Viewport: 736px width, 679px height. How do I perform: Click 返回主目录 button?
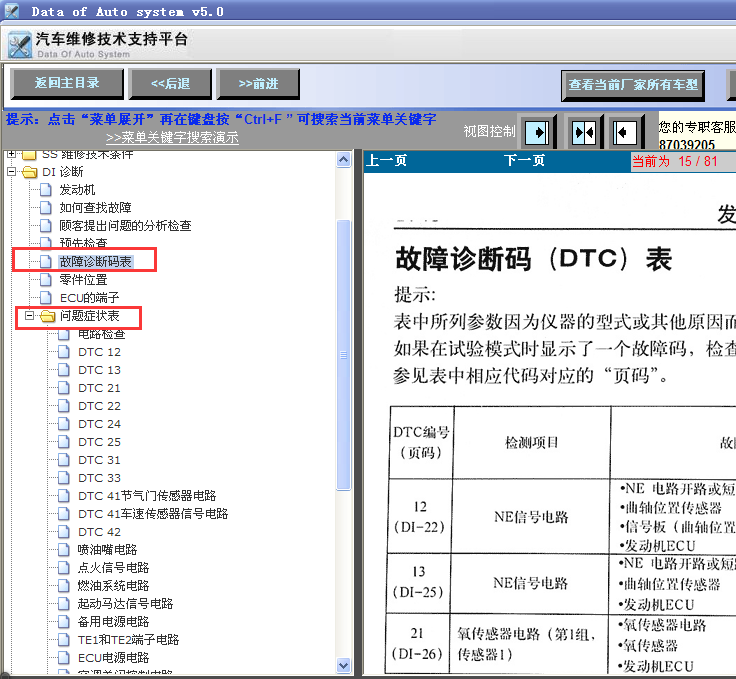click(x=67, y=84)
